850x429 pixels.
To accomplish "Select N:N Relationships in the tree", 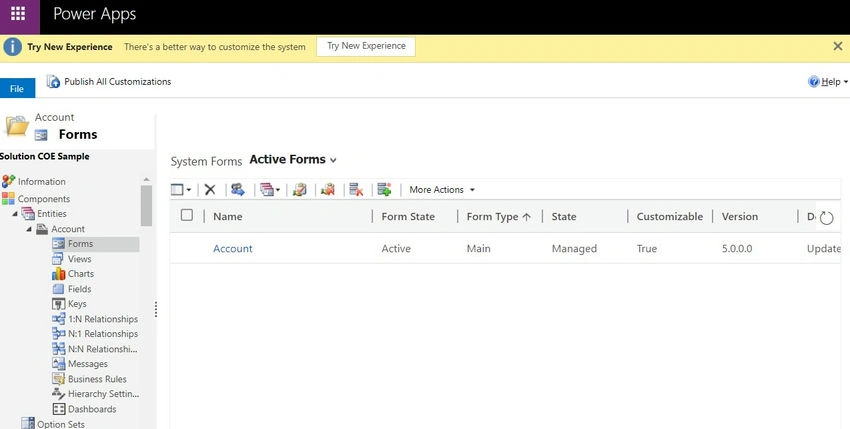I will [x=102, y=349].
